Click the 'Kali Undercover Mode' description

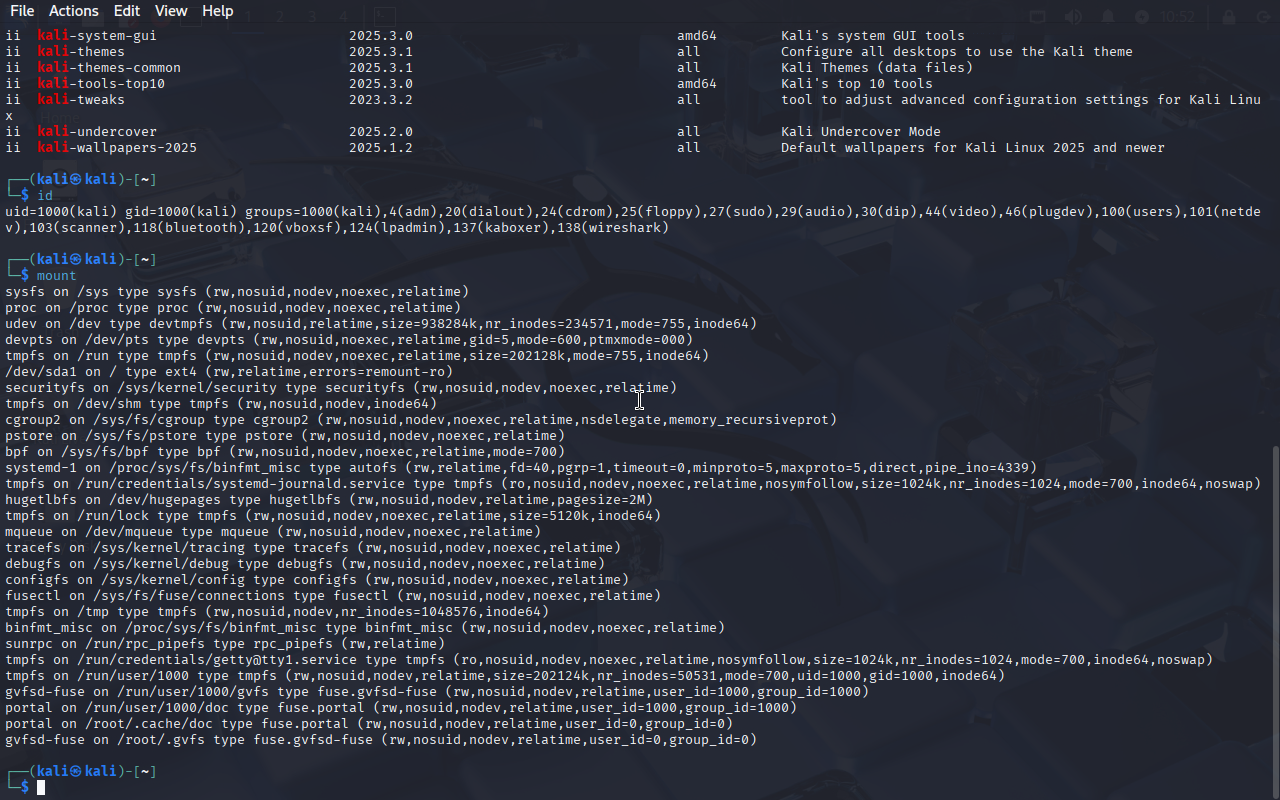861,132
